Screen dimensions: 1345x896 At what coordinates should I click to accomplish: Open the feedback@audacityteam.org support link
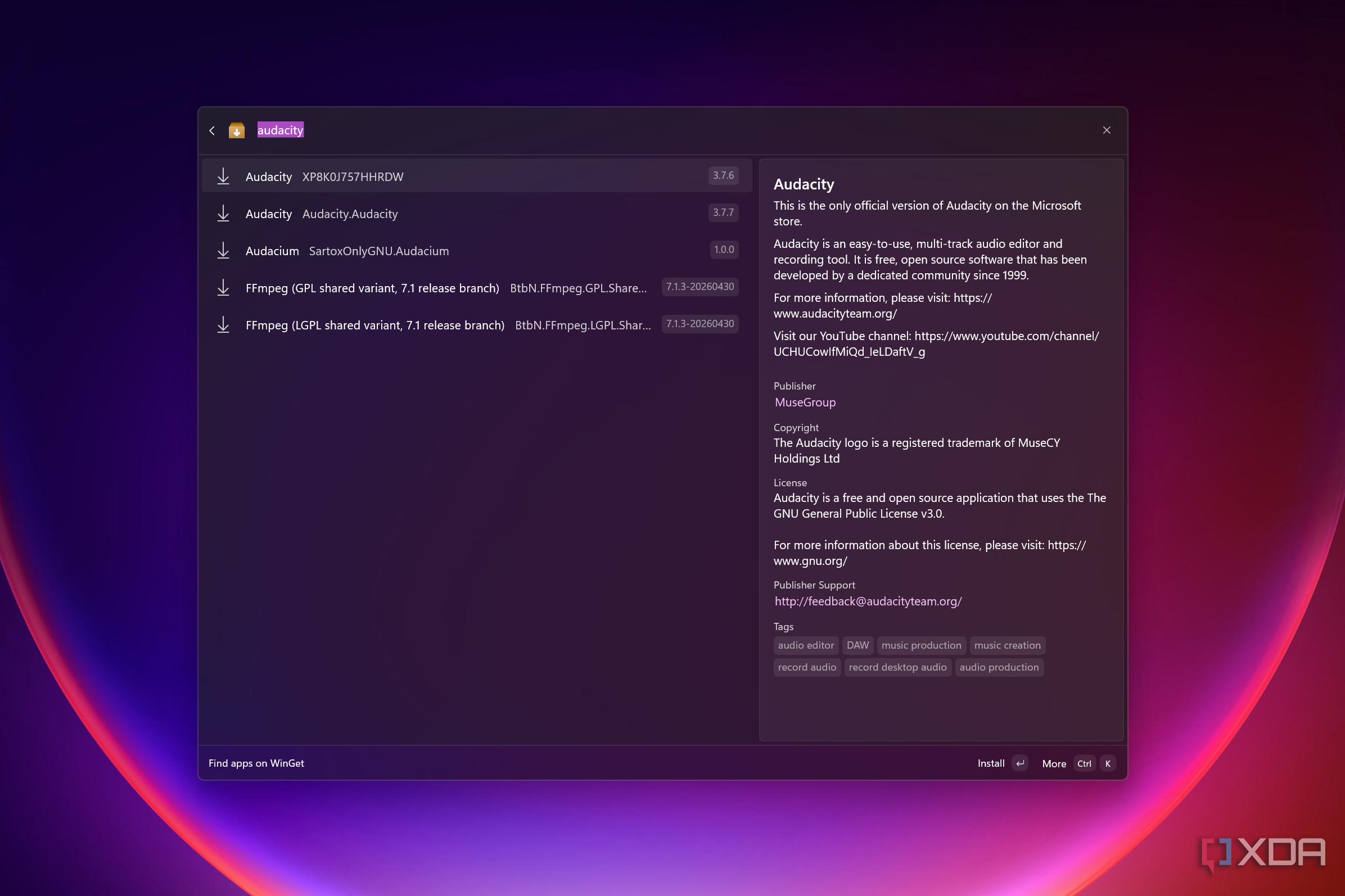(868, 601)
